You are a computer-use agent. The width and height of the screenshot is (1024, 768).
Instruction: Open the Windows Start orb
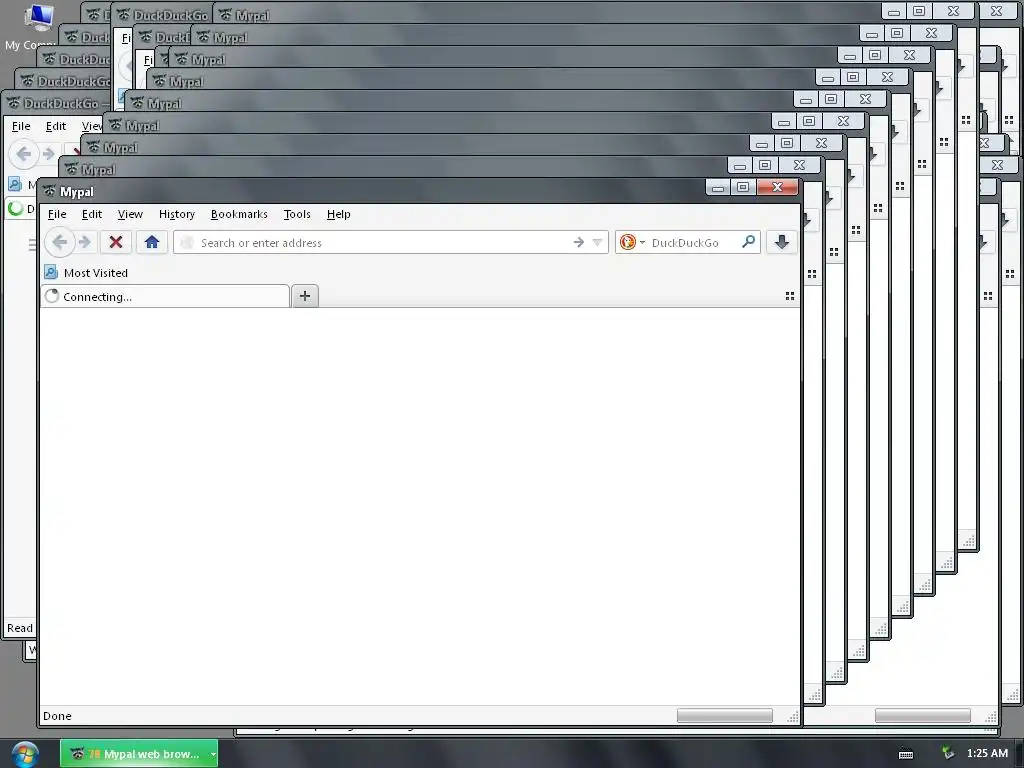coord(24,754)
